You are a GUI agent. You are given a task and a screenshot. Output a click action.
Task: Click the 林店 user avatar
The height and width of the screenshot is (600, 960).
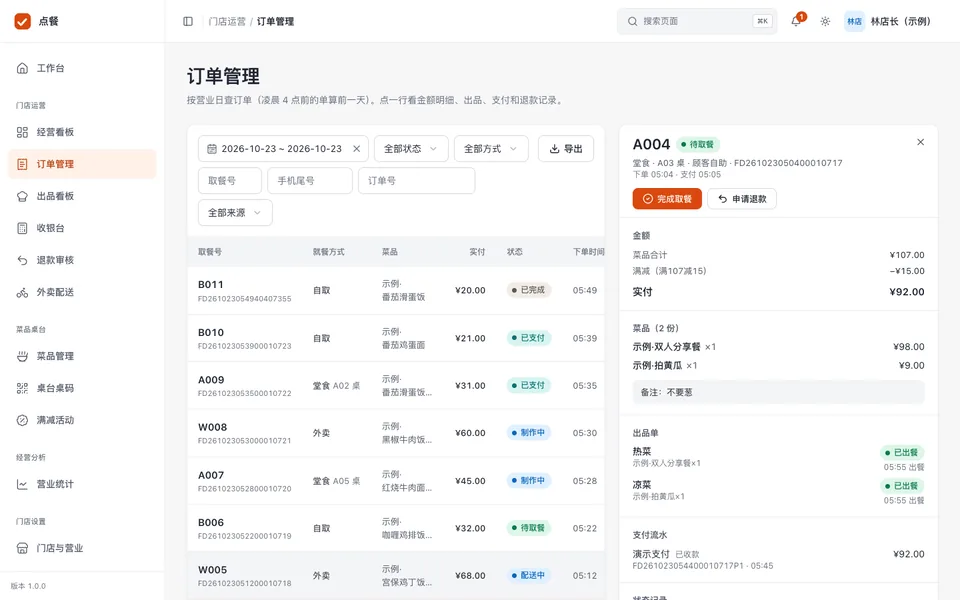pos(854,21)
